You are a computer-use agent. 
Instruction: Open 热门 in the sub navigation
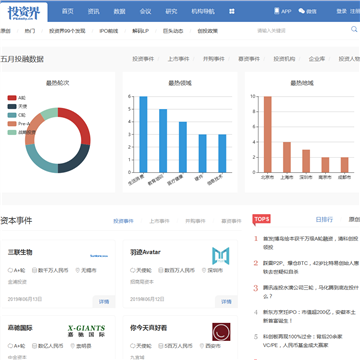pos(29,31)
